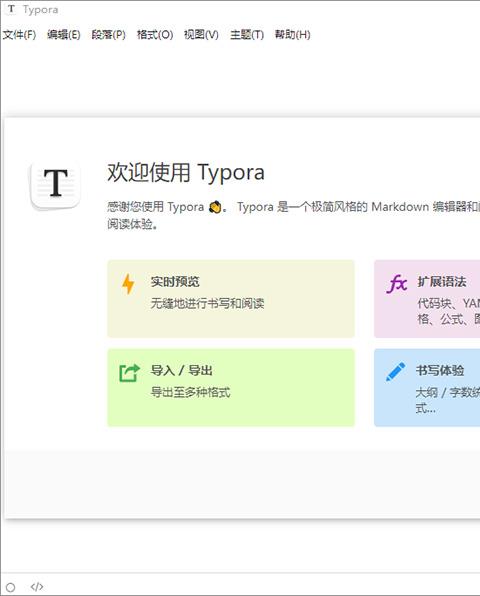Click the waving hand emoji after 'Typora'

215,207
